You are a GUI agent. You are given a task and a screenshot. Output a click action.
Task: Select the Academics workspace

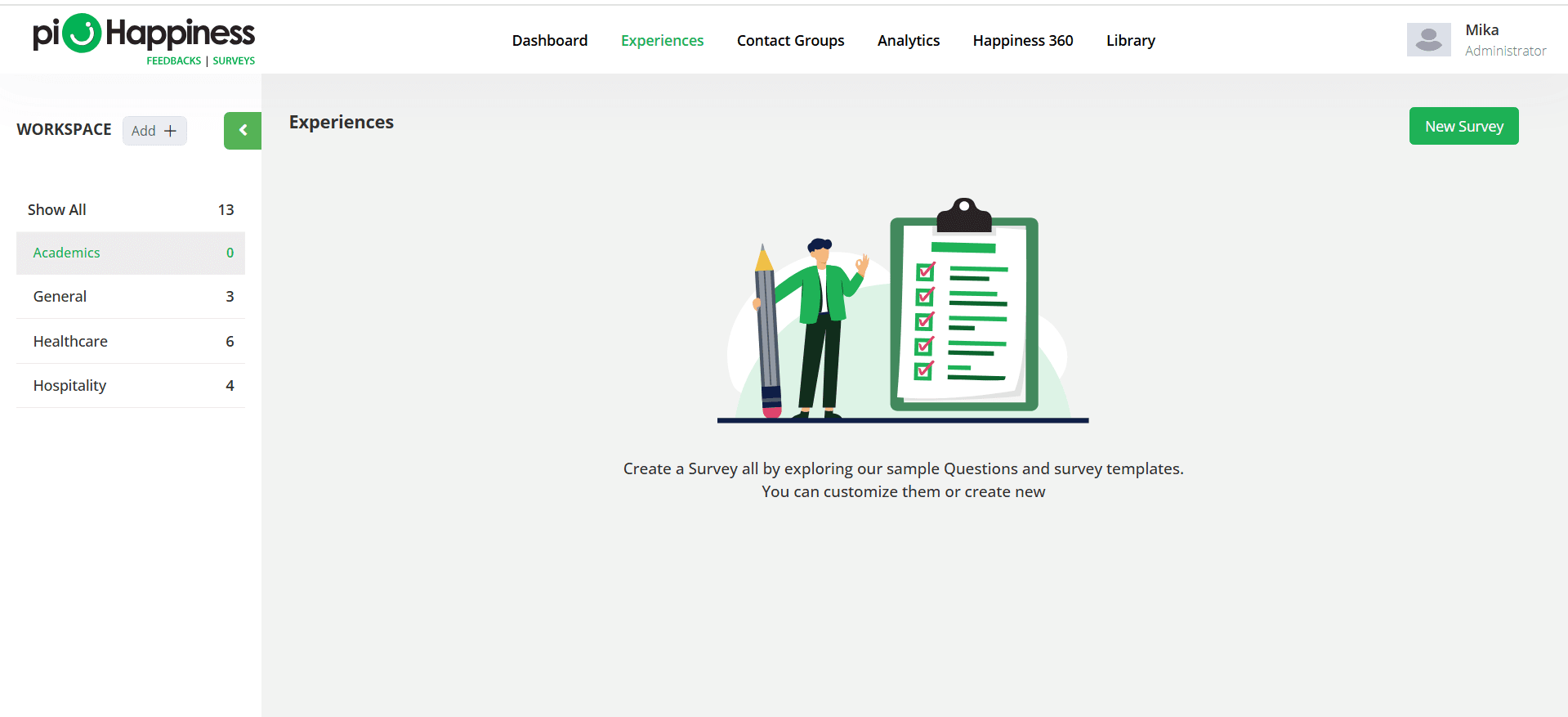tap(131, 253)
